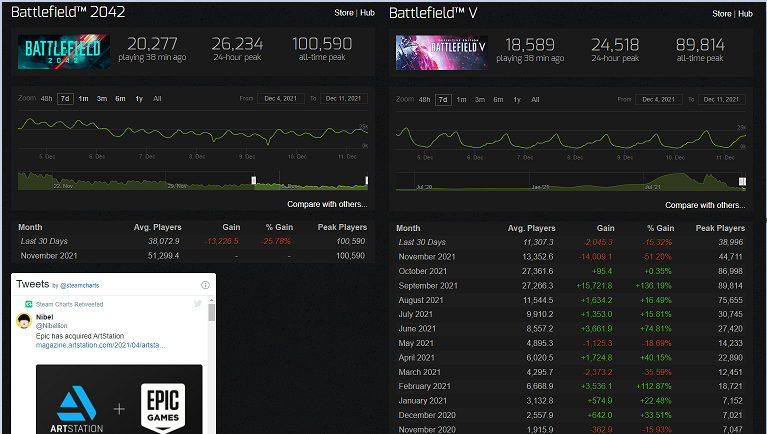Select Battlefield V October 2021 row

(571, 271)
